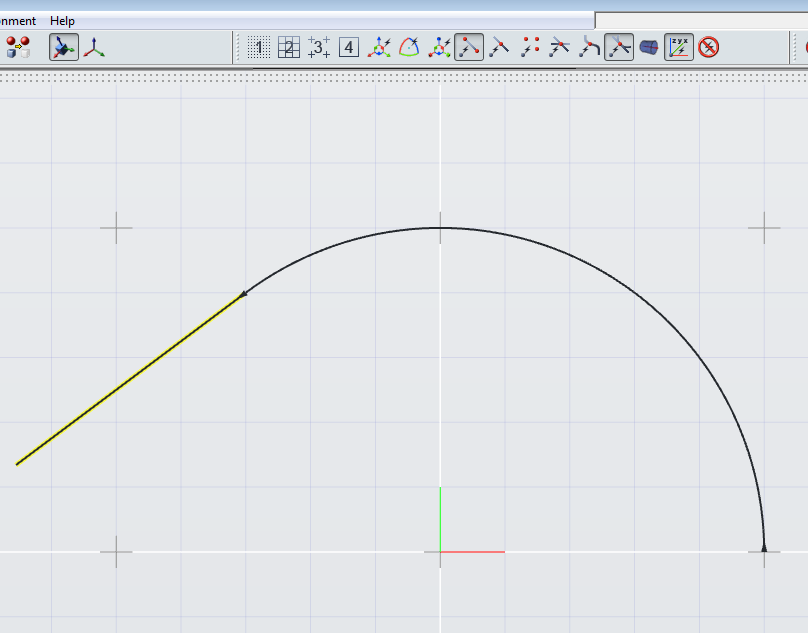The width and height of the screenshot is (808, 633).
Task: Click the green arc triangle snap icon
Action: pos(409,47)
